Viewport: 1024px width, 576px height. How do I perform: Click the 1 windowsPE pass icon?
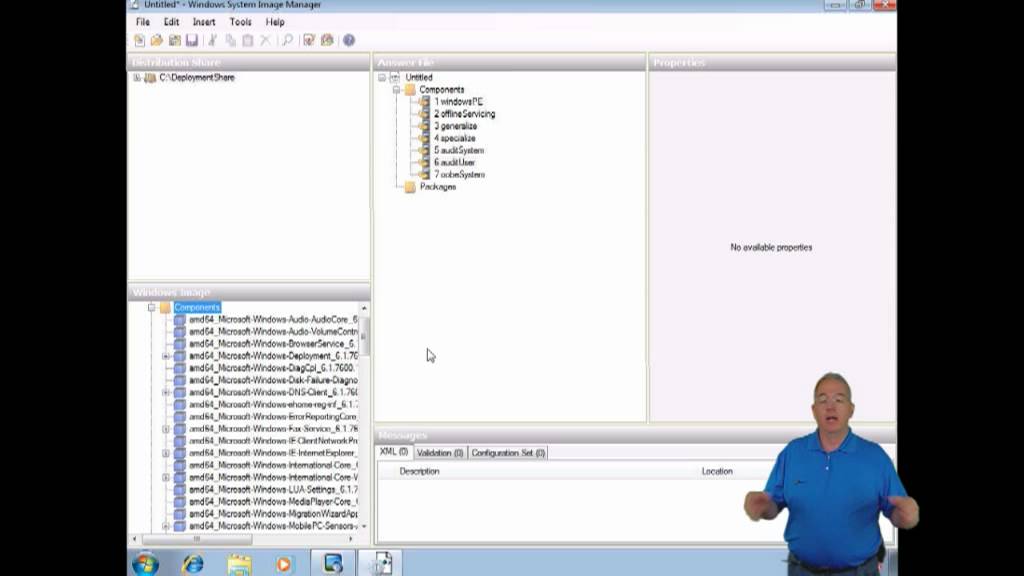[424, 102]
